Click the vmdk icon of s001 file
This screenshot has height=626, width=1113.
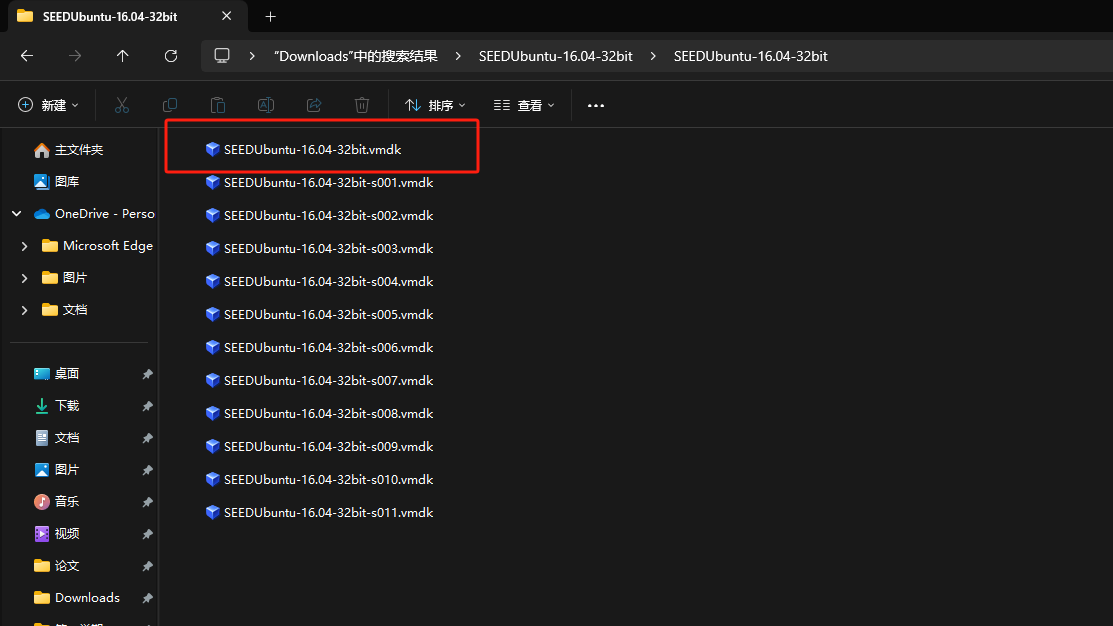tap(212, 182)
